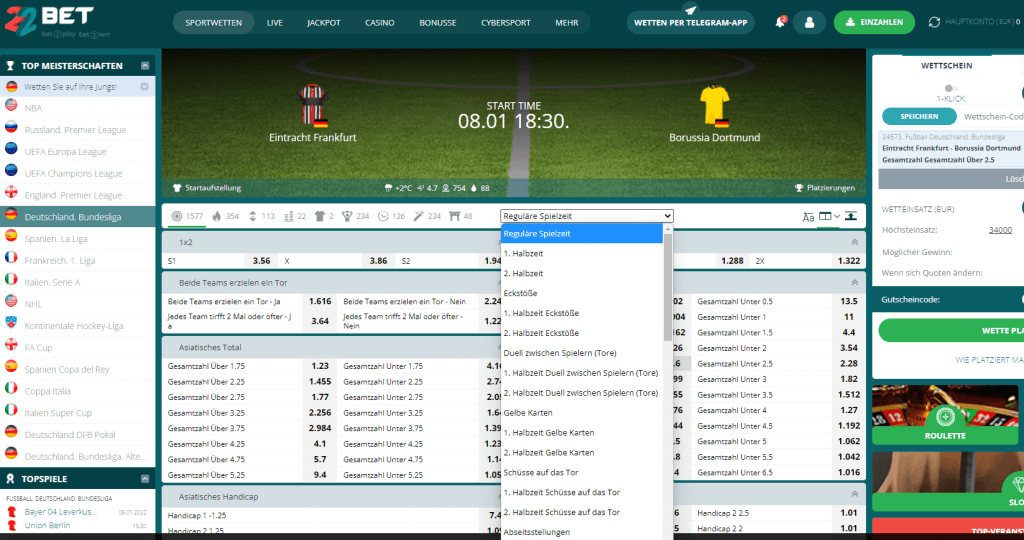This screenshot has width=1024, height=540.
Task: Choose Eckstöße option in dropdown
Action: point(582,293)
